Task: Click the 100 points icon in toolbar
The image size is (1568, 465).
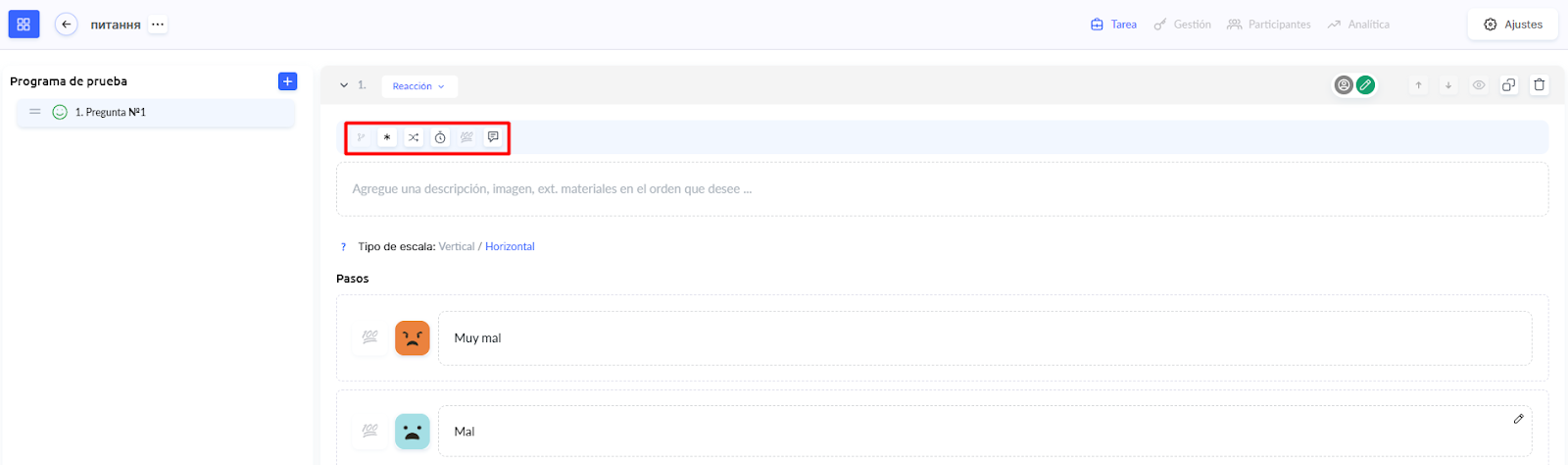Action: pyautogui.click(x=466, y=137)
